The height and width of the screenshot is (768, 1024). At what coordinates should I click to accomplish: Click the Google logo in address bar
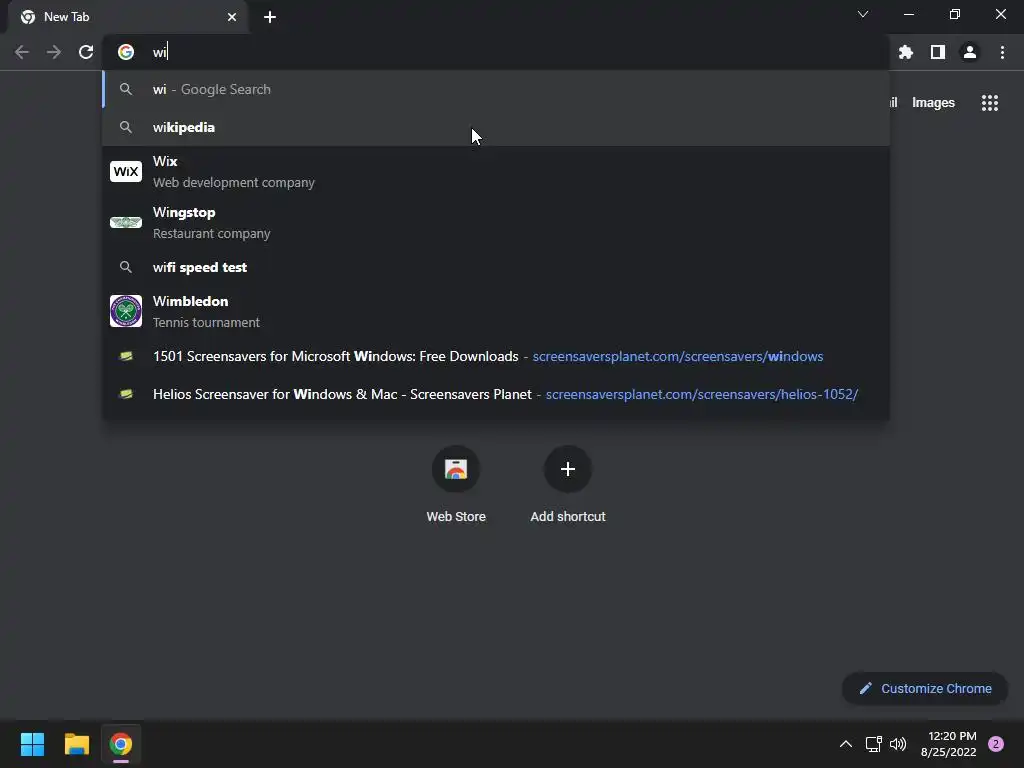pyautogui.click(x=126, y=52)
